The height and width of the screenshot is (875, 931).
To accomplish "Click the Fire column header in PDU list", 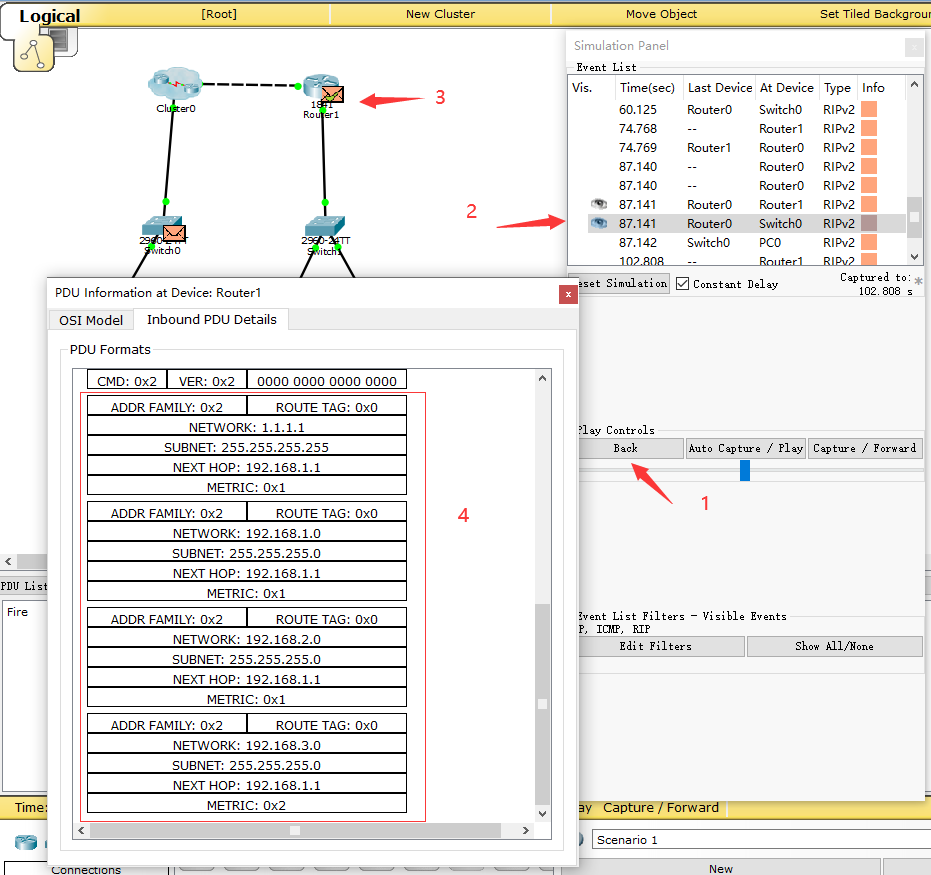I will tap(17, 611).
